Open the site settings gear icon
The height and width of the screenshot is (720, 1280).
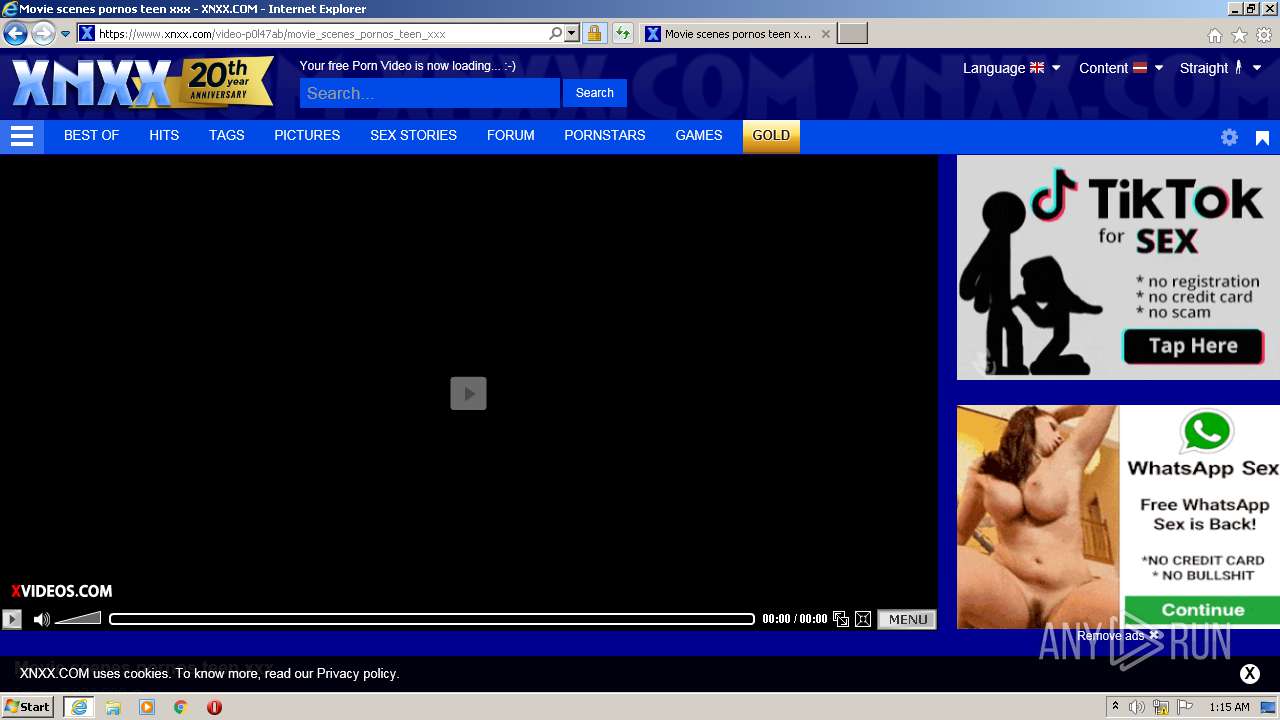(1230, 138)
